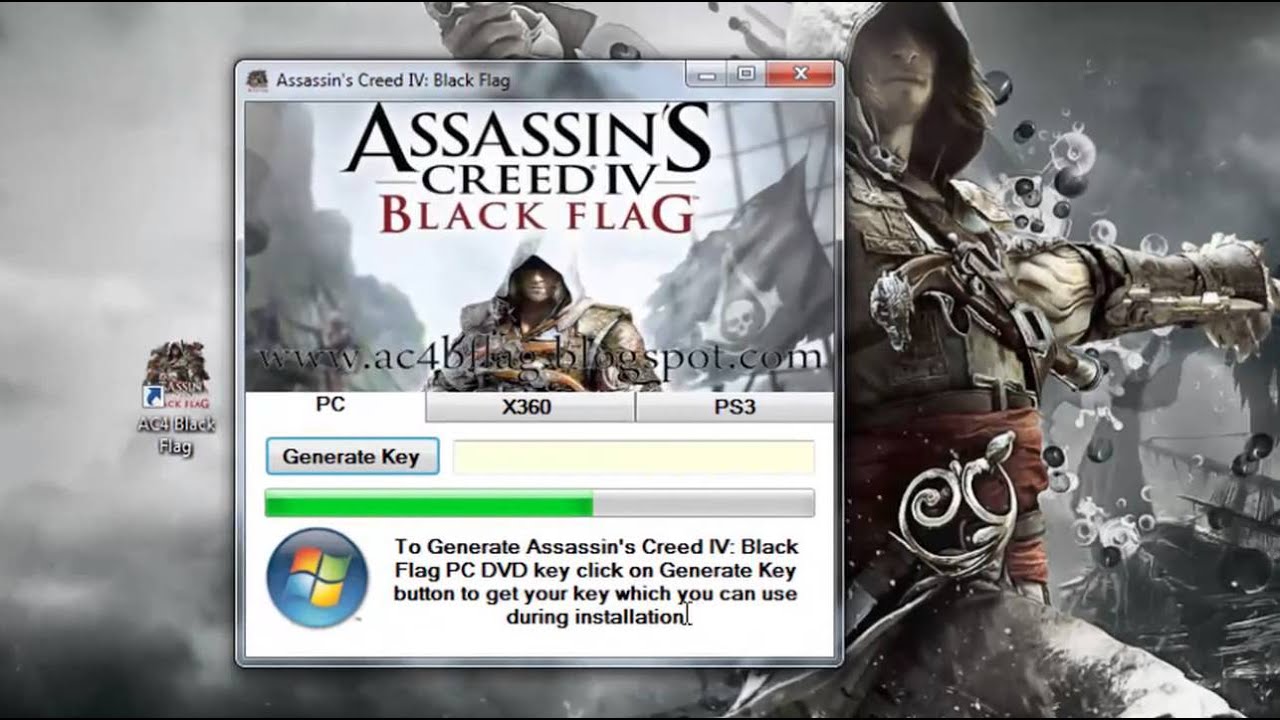The height and width of the screenshot is (720, 1280).
Task: Click the generated key text field
Action: (x=634, y=457)
